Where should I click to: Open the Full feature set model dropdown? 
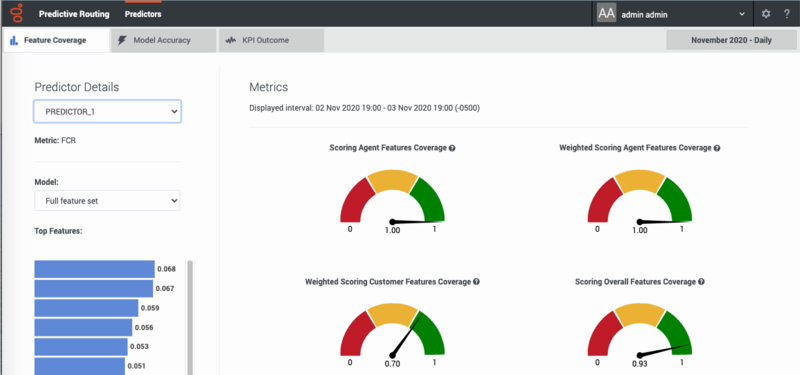pos(107,201)
